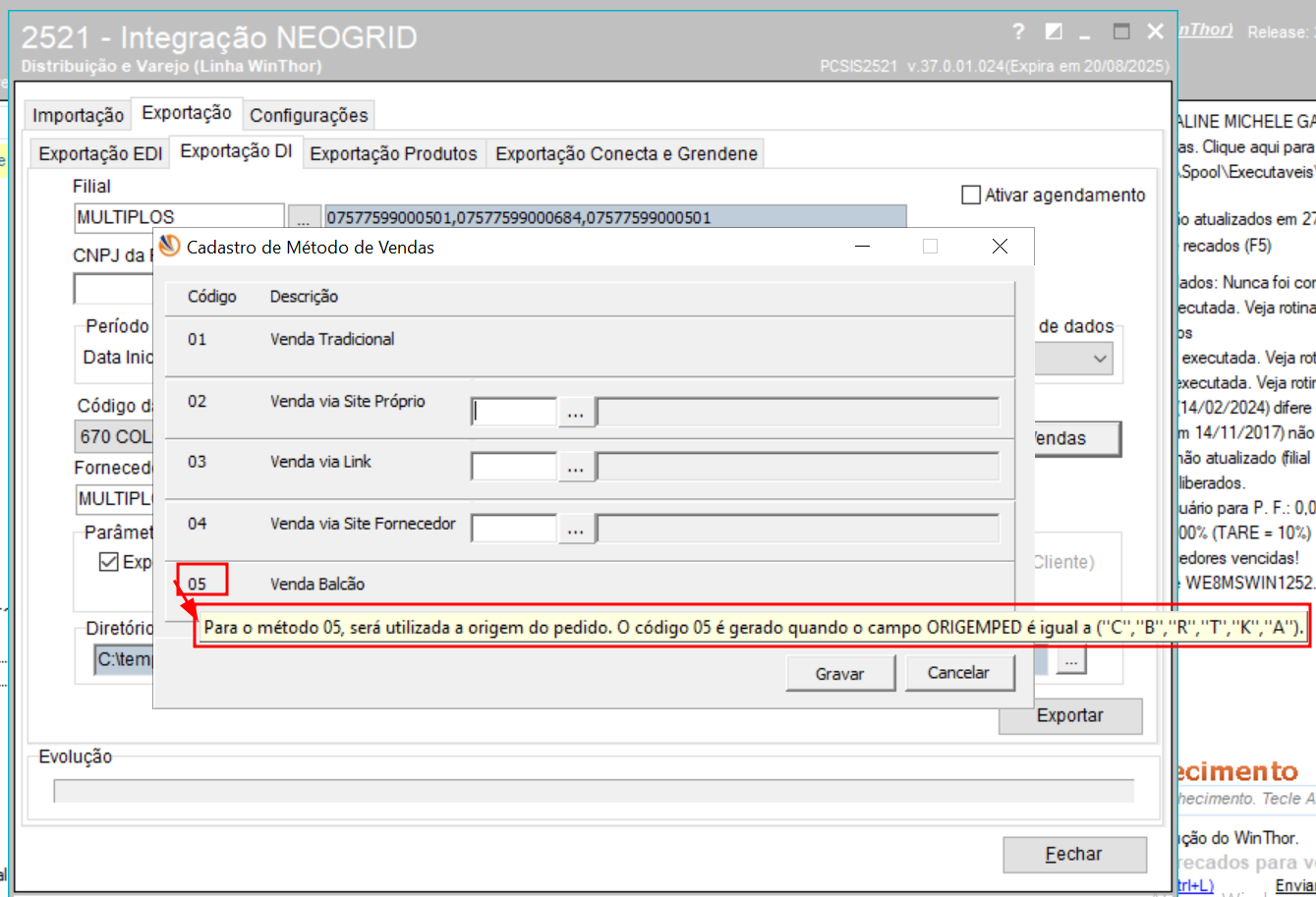This screenshot has height=897, width=1316.
Task: Click code 01 in the sales method list
Action: (198, 339)
